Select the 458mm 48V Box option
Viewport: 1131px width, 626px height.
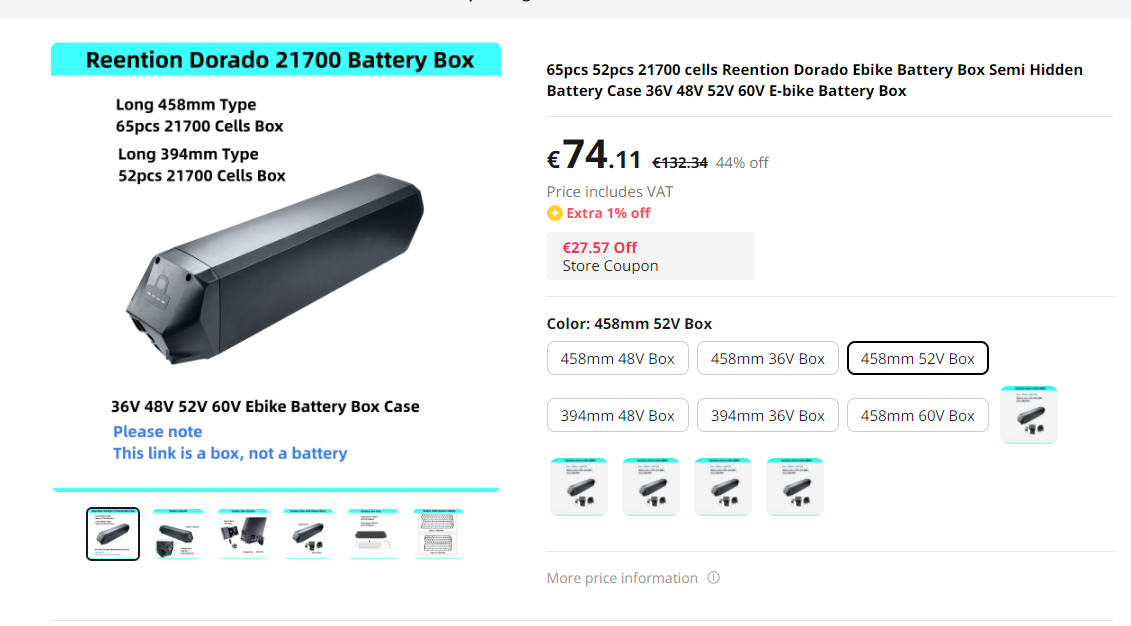pos(617,358)
